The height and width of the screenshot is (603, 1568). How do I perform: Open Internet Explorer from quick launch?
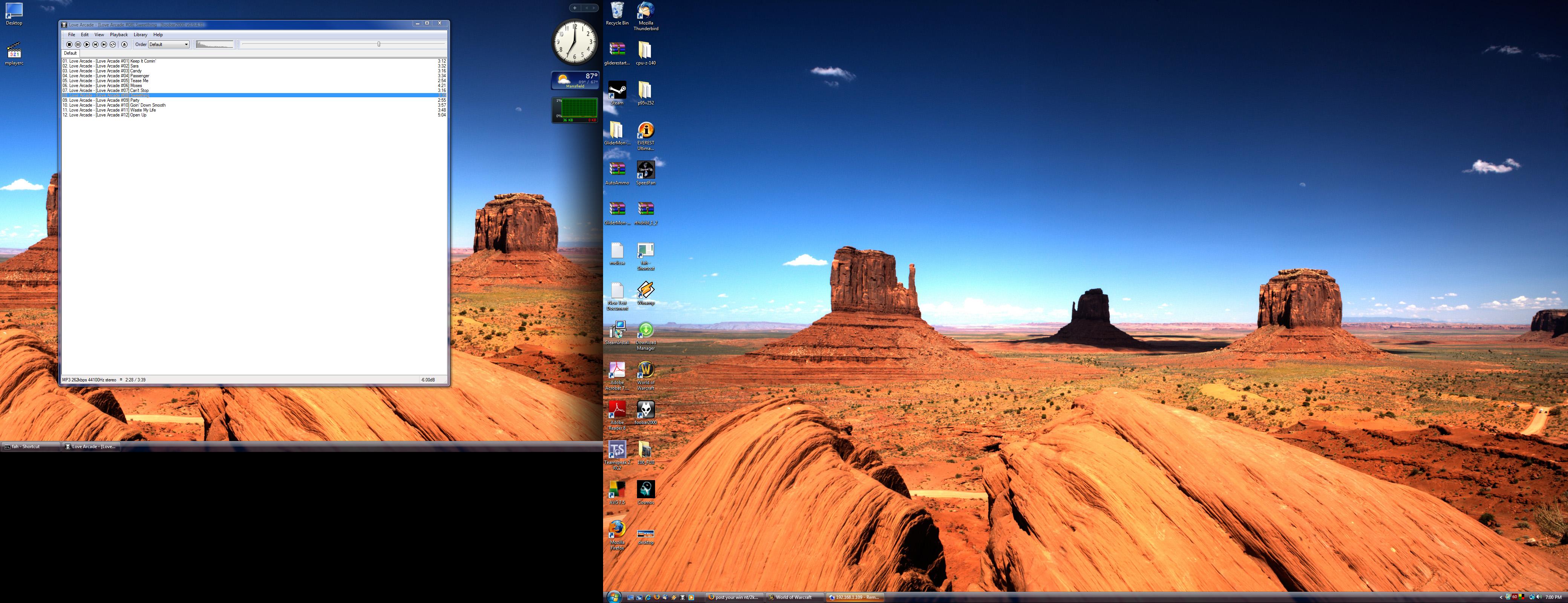pos(648,597)
